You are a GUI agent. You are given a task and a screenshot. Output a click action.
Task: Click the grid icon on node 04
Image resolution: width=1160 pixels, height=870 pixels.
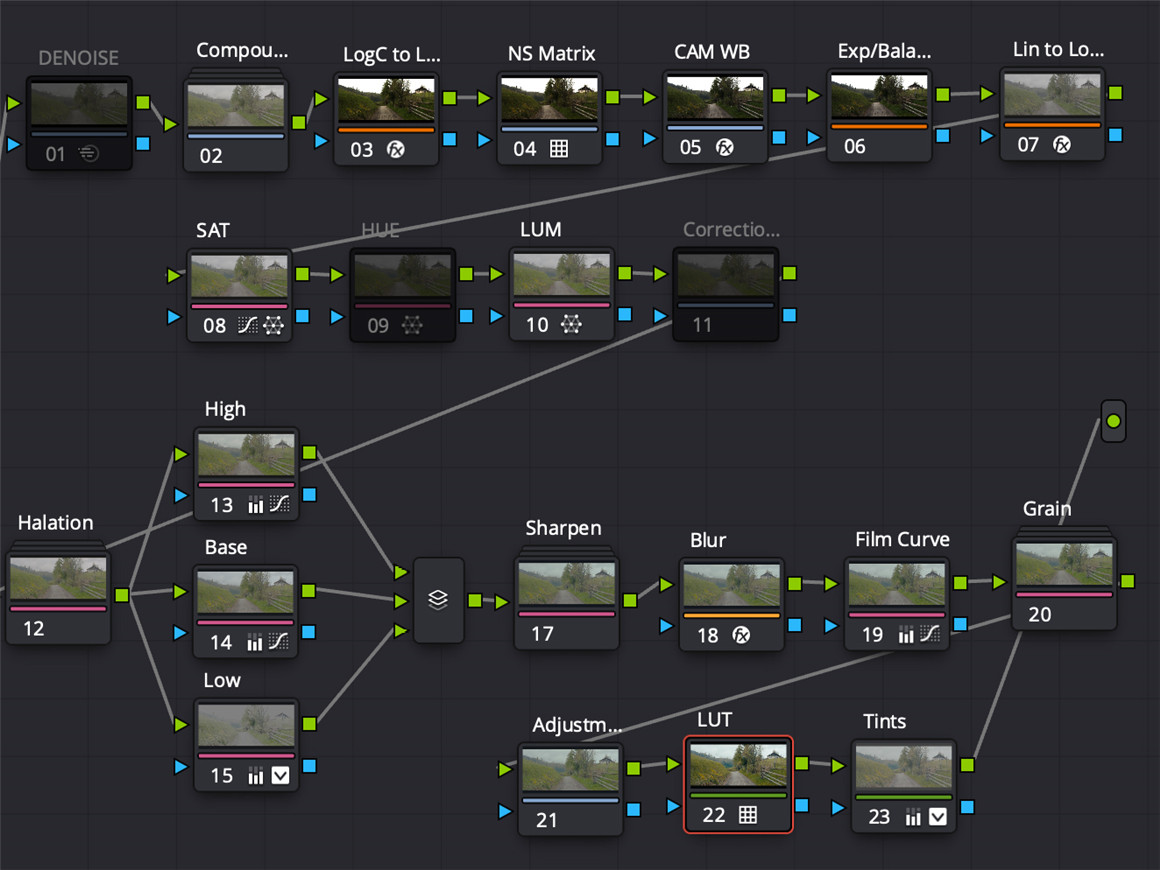[559, 149]
